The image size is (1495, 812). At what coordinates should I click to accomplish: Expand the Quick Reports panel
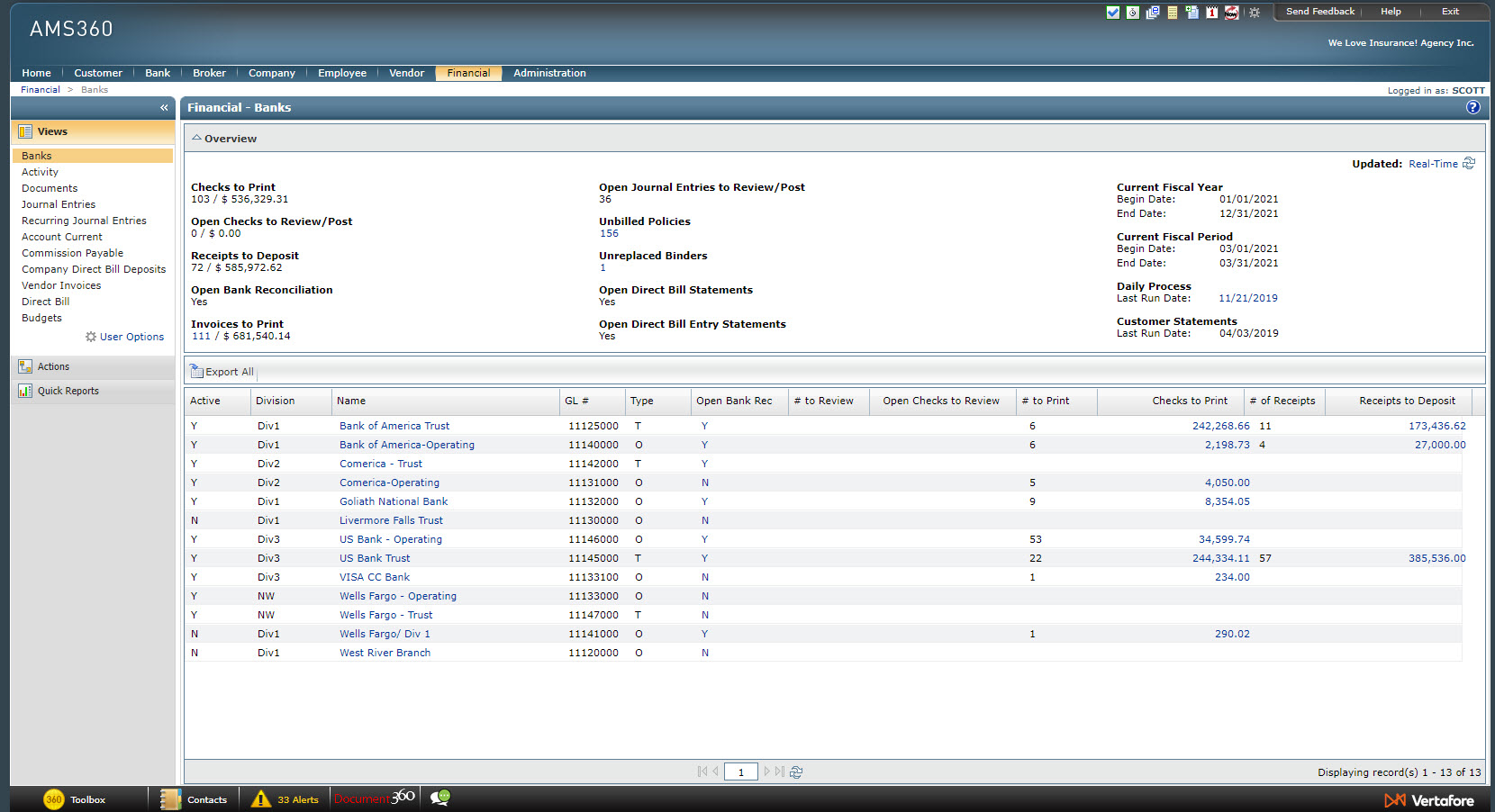(x=68, y=391)
